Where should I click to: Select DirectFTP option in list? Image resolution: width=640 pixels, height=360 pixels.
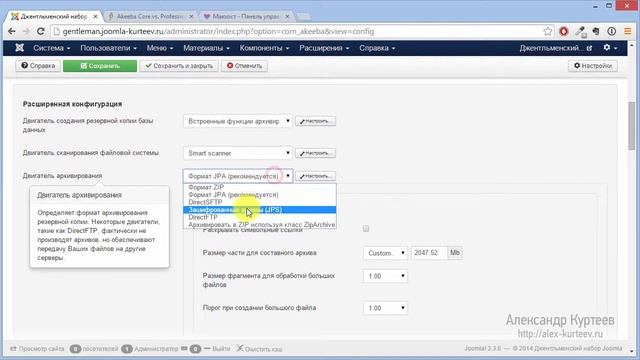click(260, 217)
